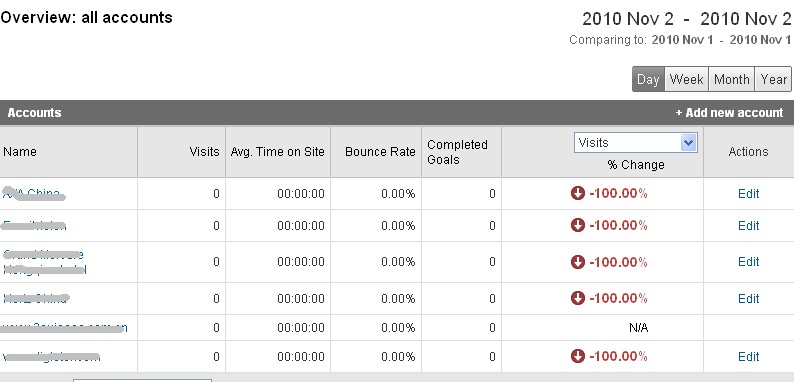Edit the second account row
The image size is (794, 382).
(748, 225)
